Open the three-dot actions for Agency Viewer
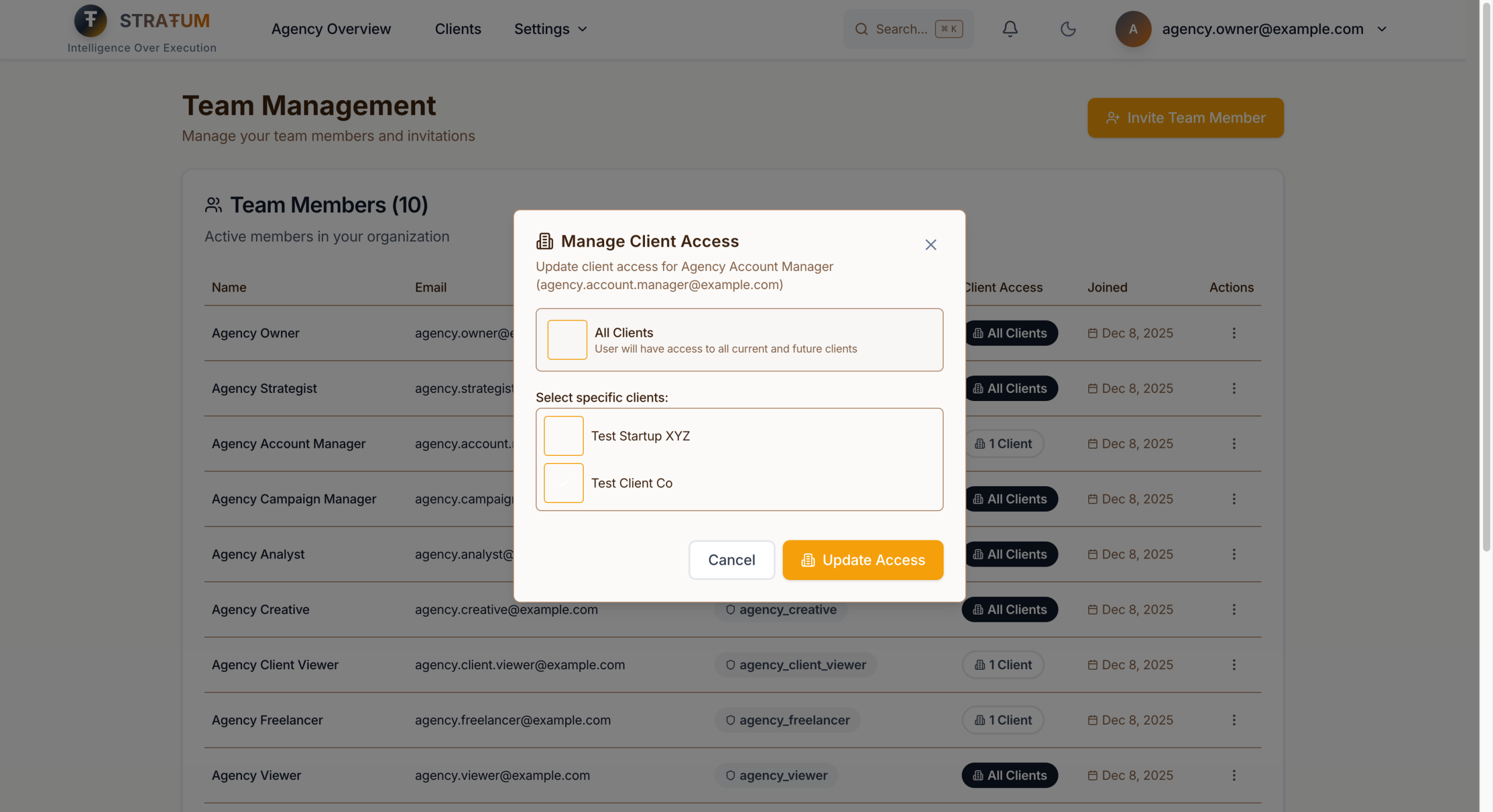 (x=1233, y=775)
